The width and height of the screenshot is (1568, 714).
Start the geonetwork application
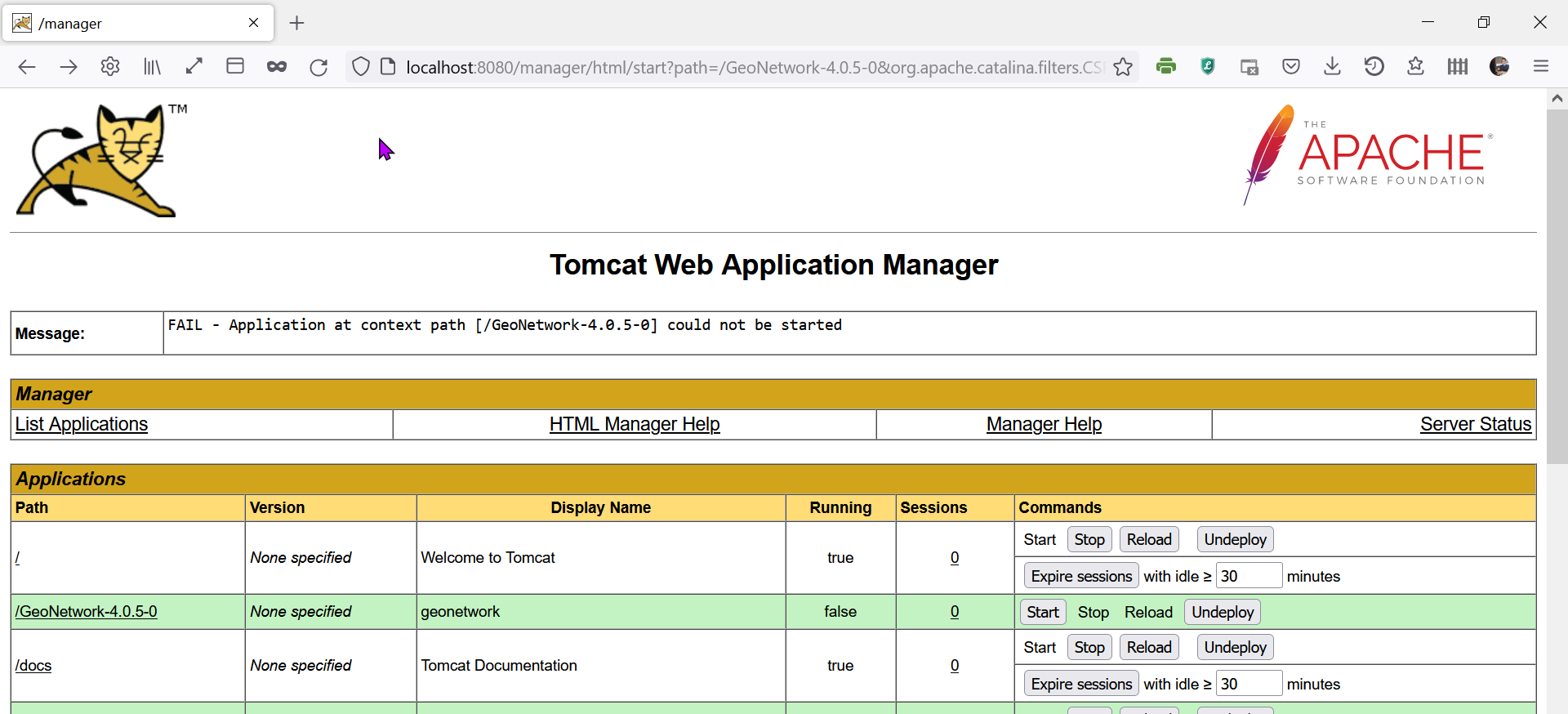(x=1043, y=613)
